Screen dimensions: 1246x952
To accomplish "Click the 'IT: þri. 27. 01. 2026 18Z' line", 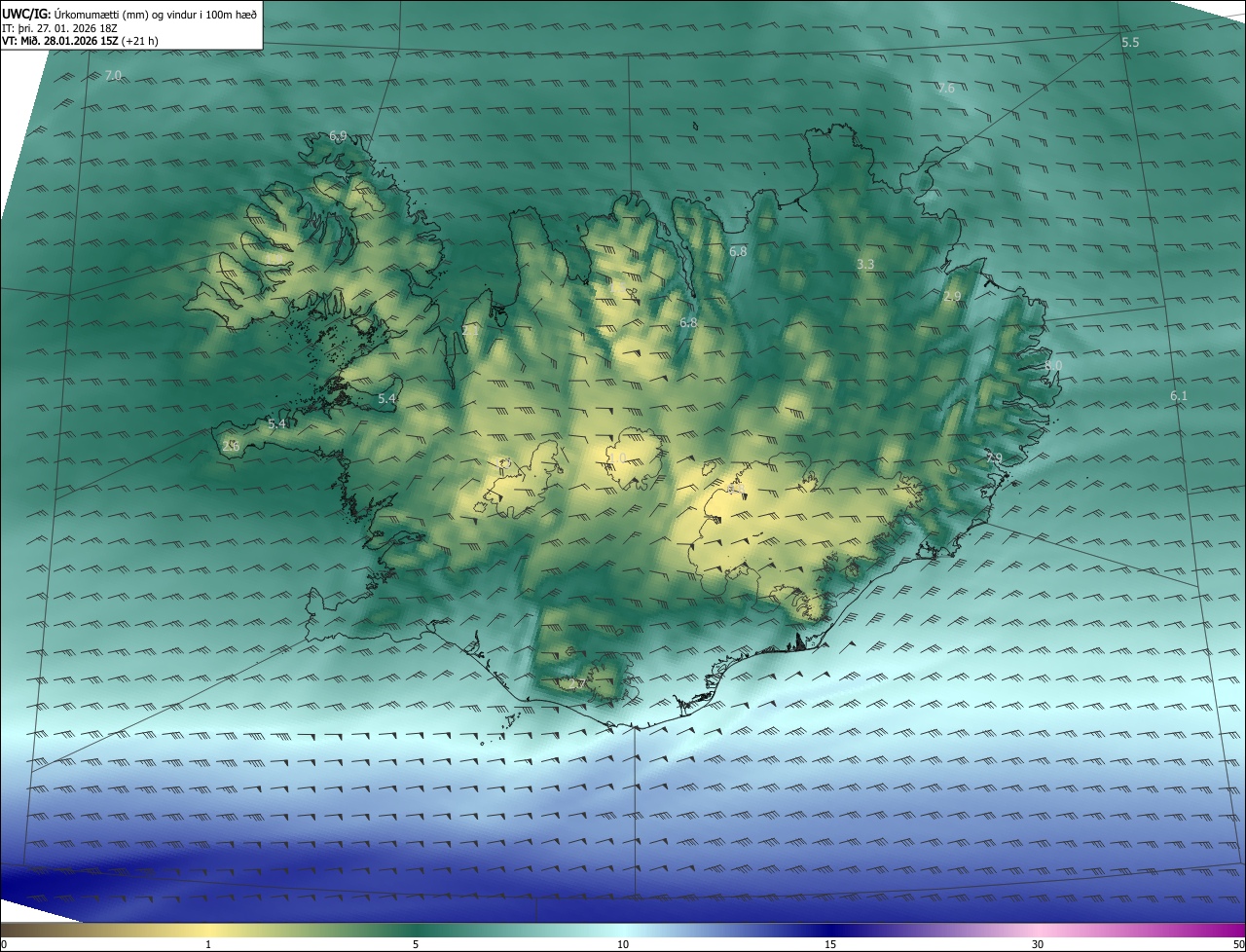I will 60,28.
